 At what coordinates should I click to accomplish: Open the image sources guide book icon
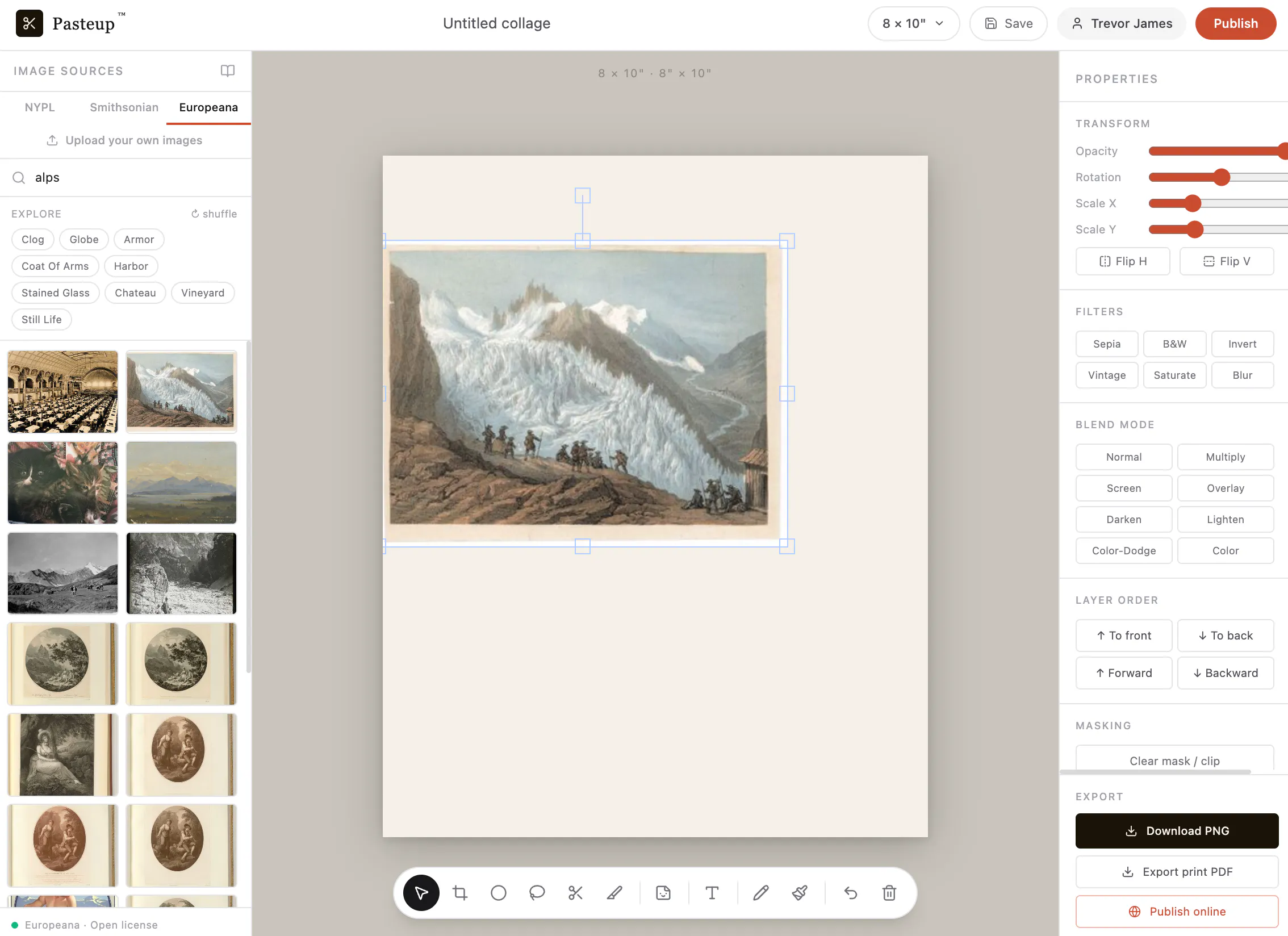tap(228, 71)
